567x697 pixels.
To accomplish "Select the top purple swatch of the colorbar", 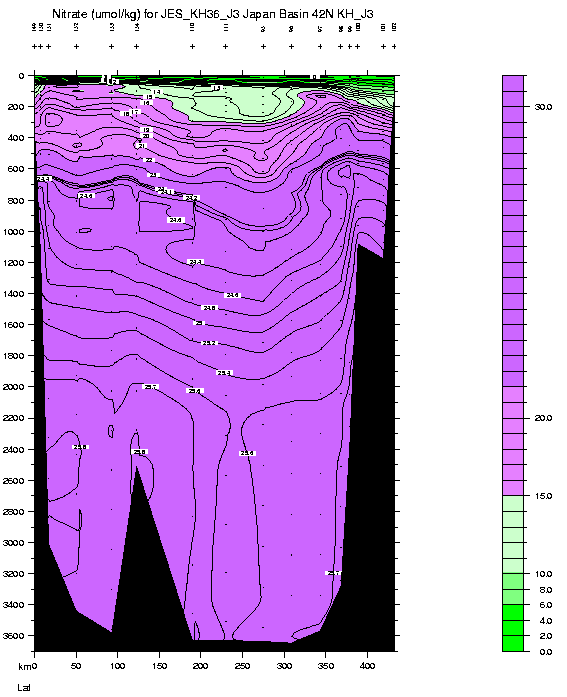I will pos(513,83).
